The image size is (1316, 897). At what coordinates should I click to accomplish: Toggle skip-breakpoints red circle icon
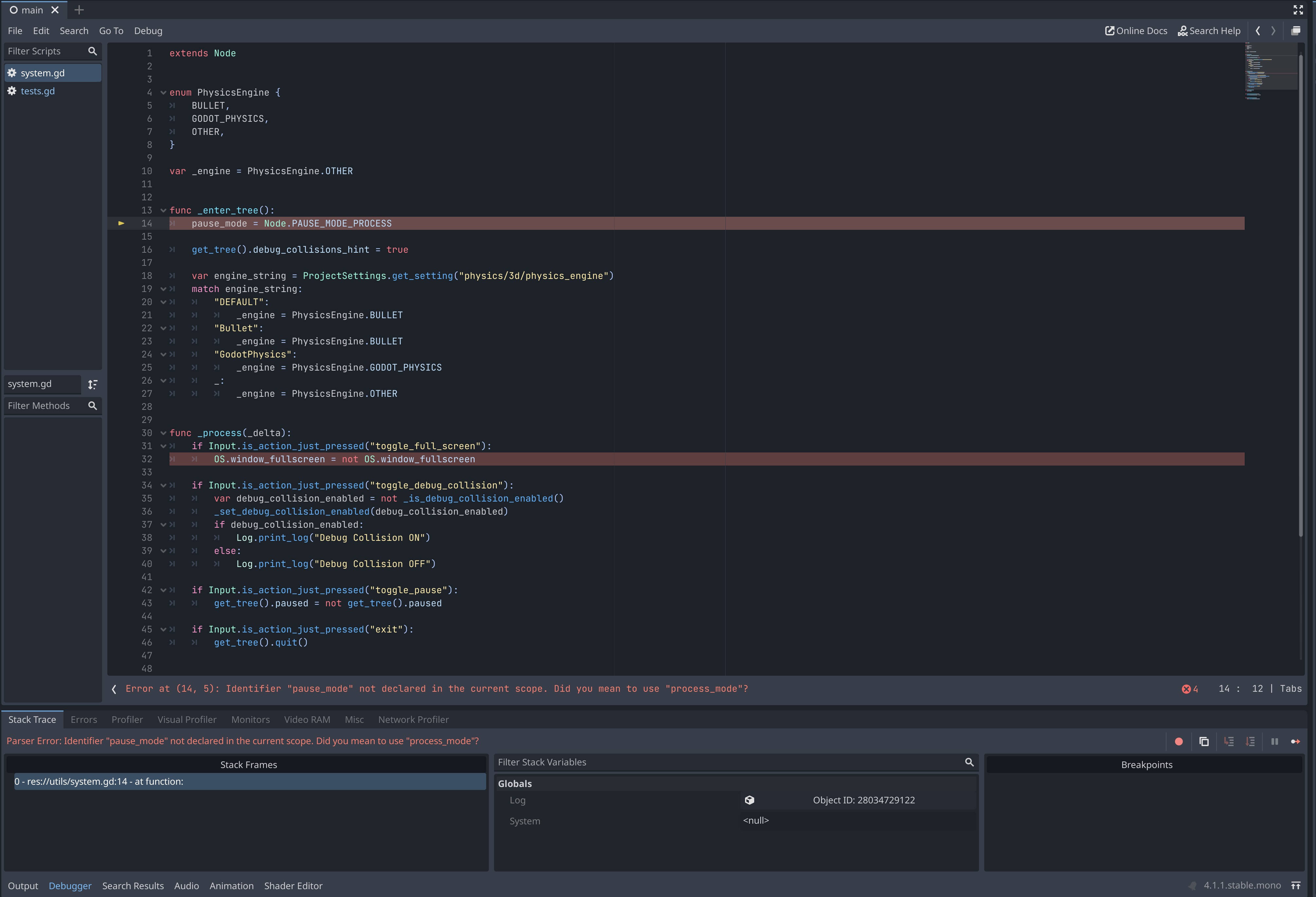(x=1179, y=741)
